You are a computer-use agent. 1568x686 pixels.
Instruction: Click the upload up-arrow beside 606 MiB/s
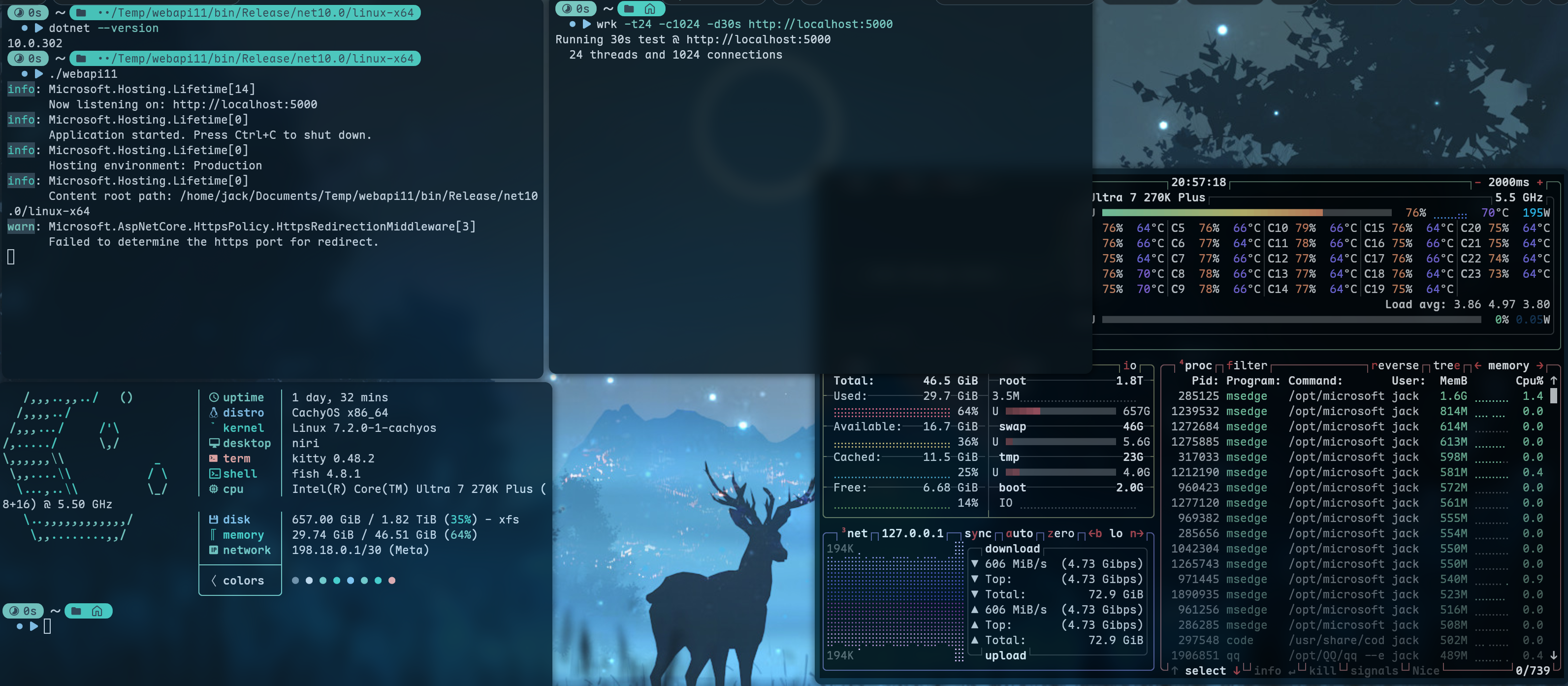click(974, 609)
